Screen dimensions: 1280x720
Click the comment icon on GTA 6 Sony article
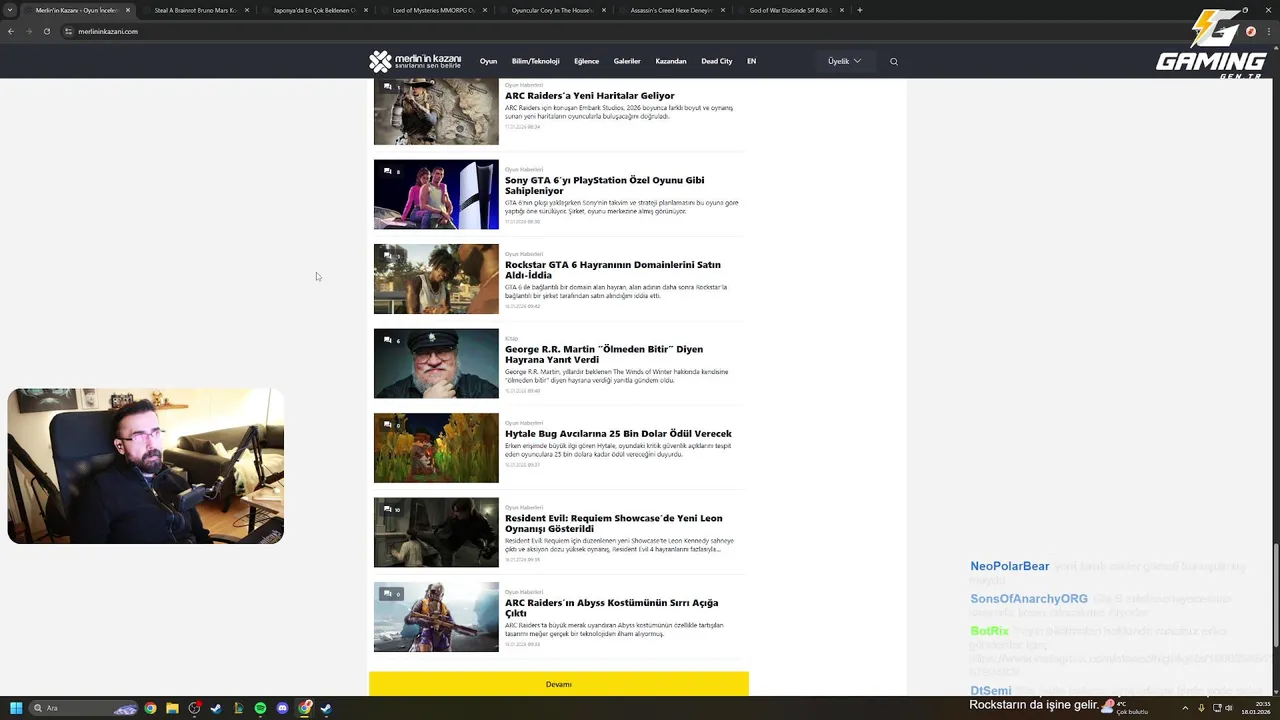[388, 171]
